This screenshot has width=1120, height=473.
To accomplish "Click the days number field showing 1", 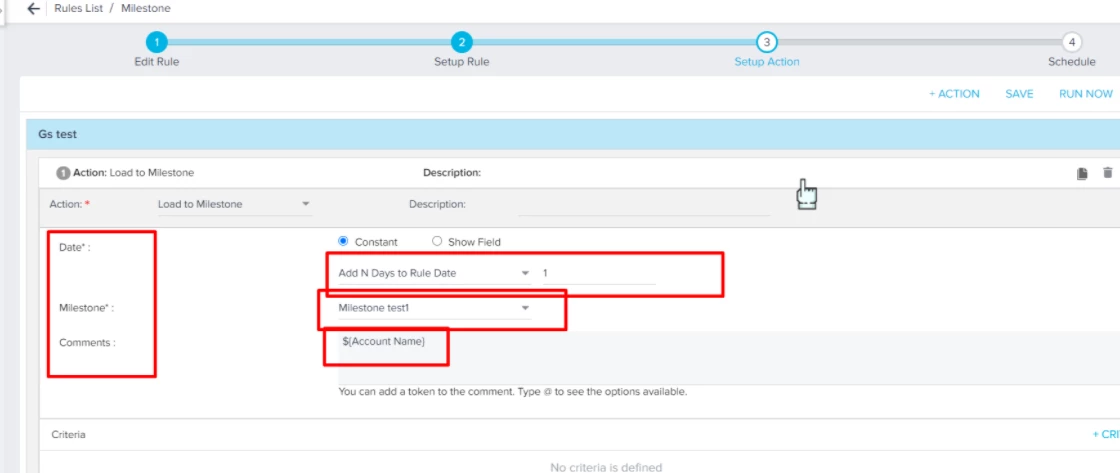I will coord(599,273).
